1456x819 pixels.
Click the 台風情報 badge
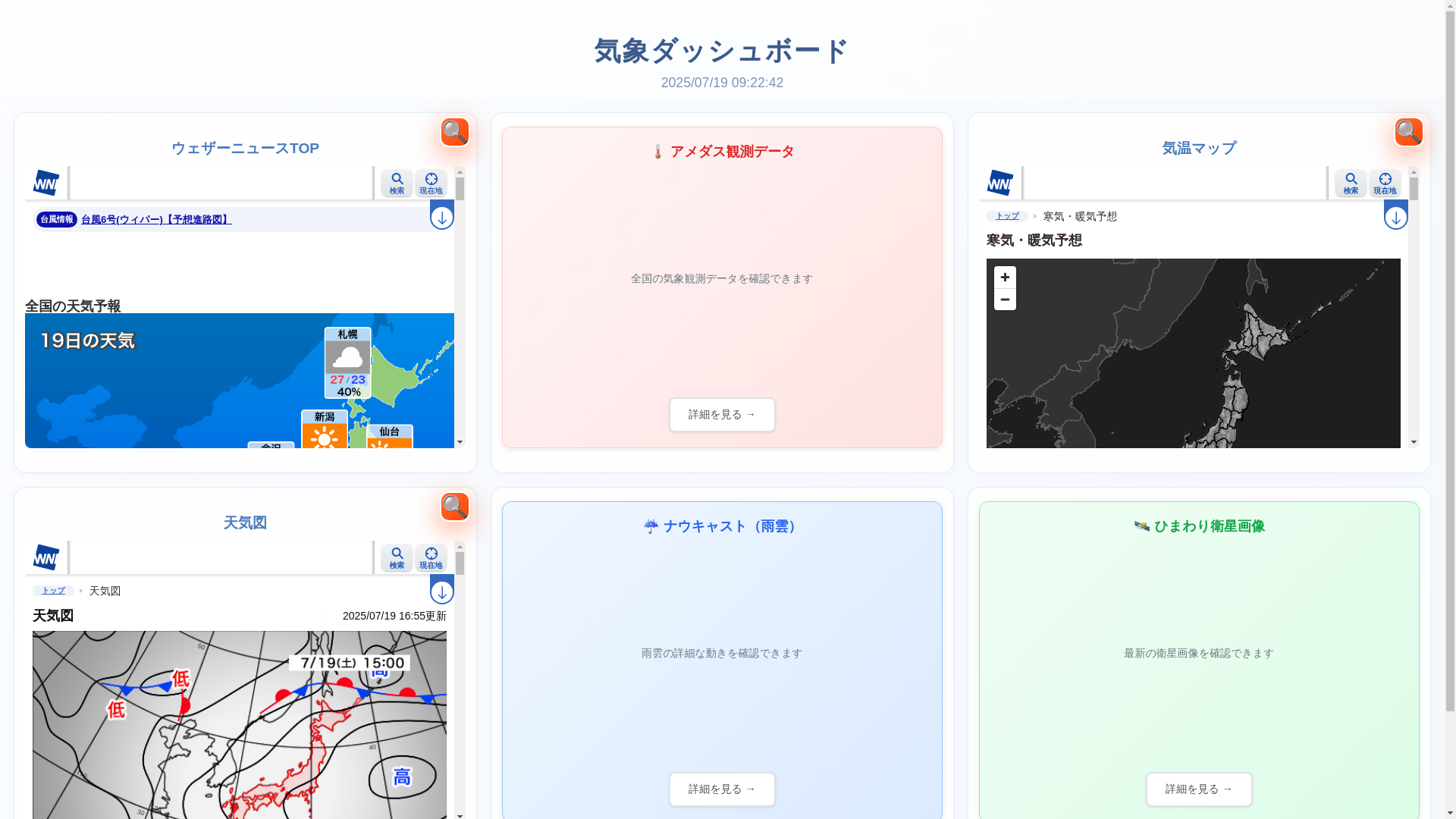pyautogui.click(x=57, y=220)
